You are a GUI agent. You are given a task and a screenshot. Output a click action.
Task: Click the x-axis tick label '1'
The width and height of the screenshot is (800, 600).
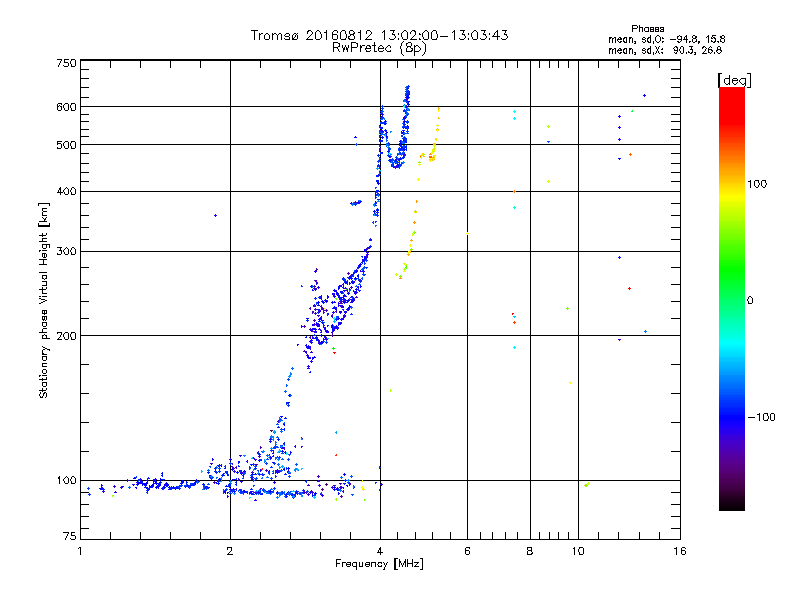80,551
